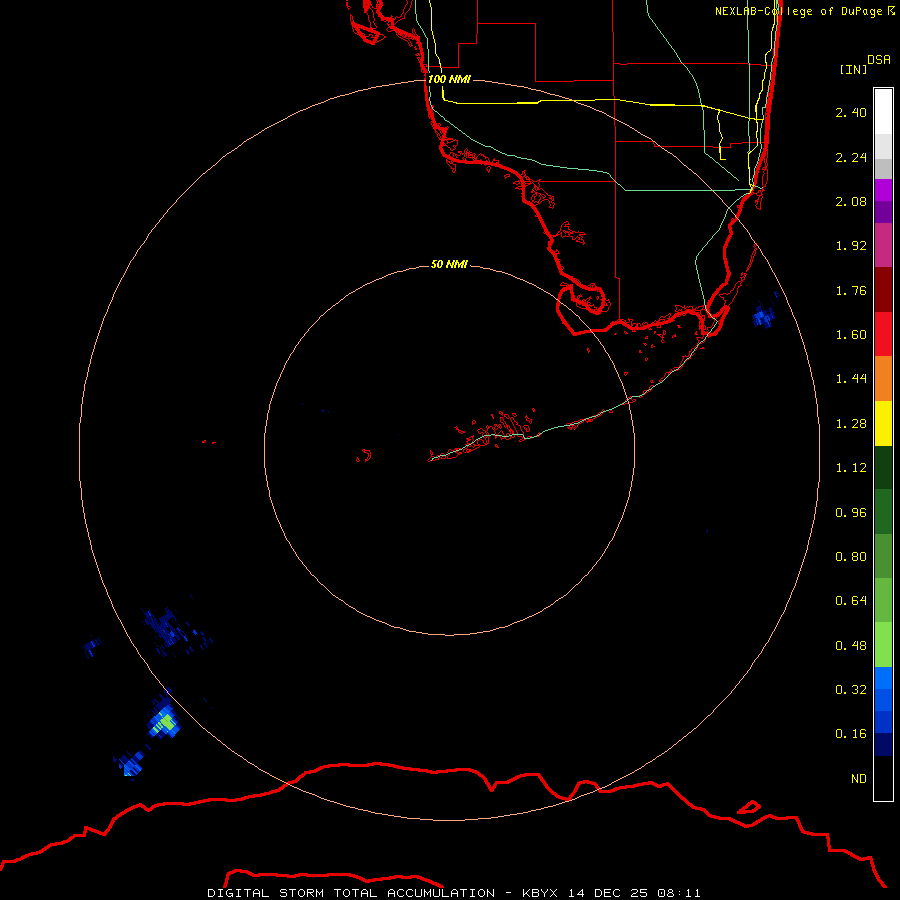Click the 2.40 legend value
The width and height of the screenshot is (900, 900).
pos(851,112)
